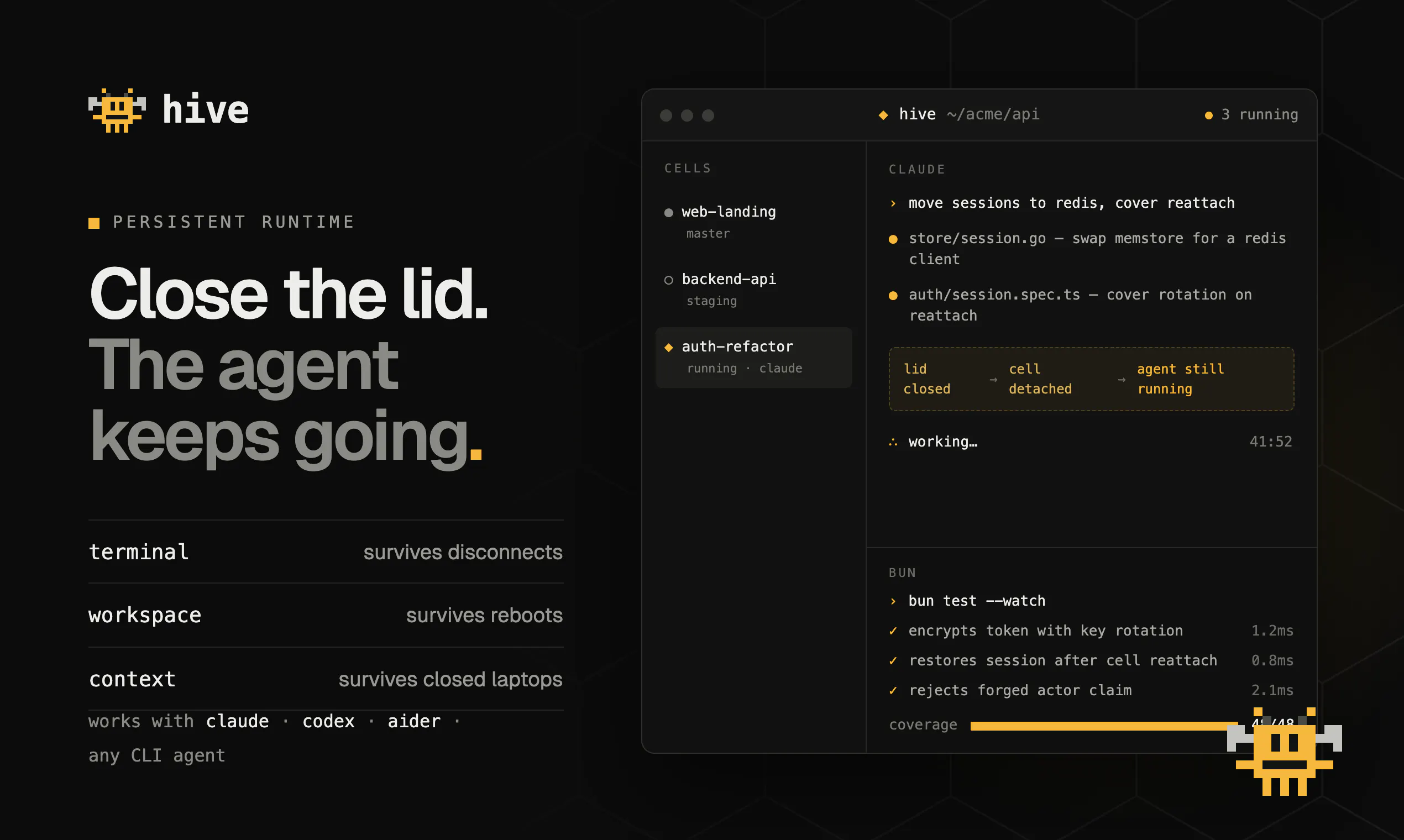
Task: Click the claude agent link
Action: 237,722
